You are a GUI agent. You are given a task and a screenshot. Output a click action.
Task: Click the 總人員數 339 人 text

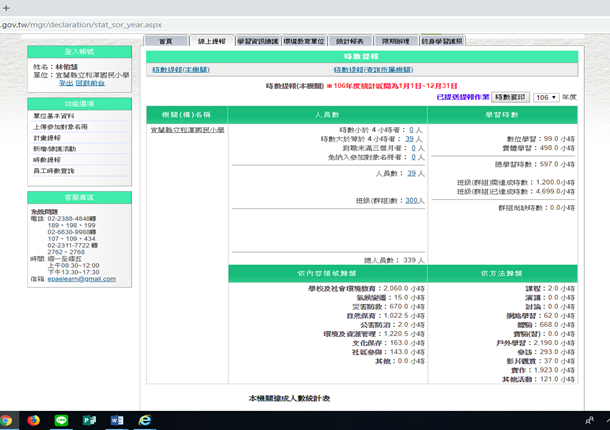coord(394,260)
